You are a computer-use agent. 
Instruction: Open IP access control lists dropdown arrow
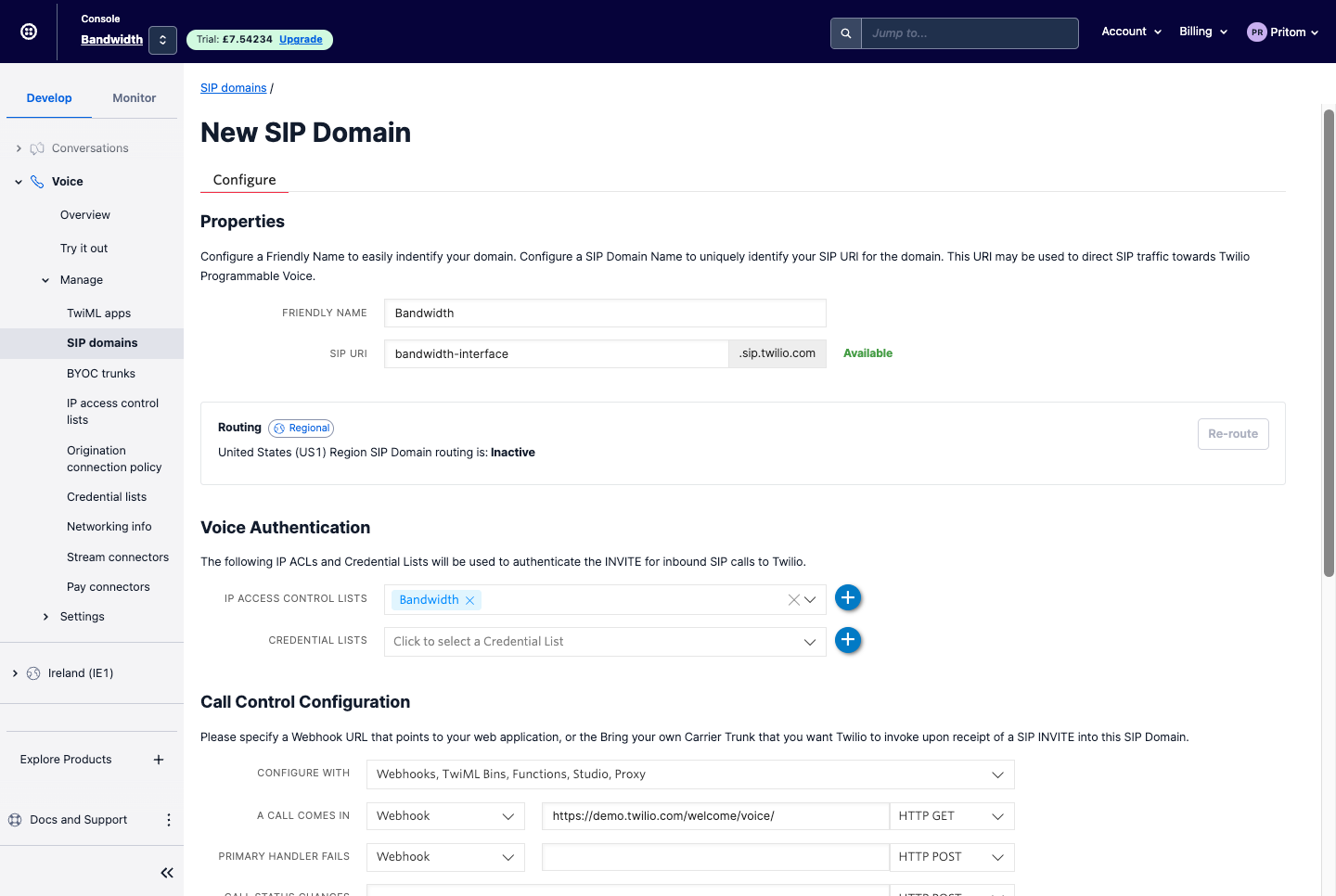pyautogui.click(x=810, y=600)
